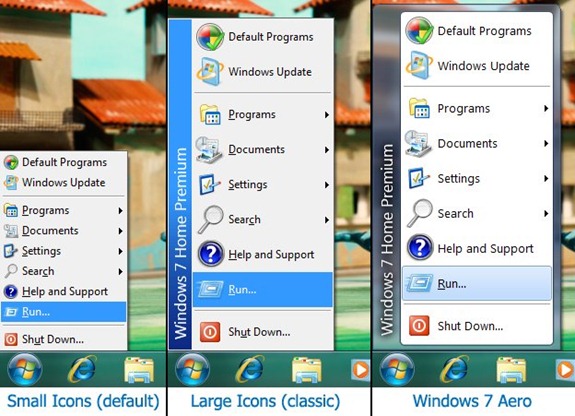The image size is (575, 416).
Task: Expand Settings arrow in Aero menu
Action: tap(546, 178)
